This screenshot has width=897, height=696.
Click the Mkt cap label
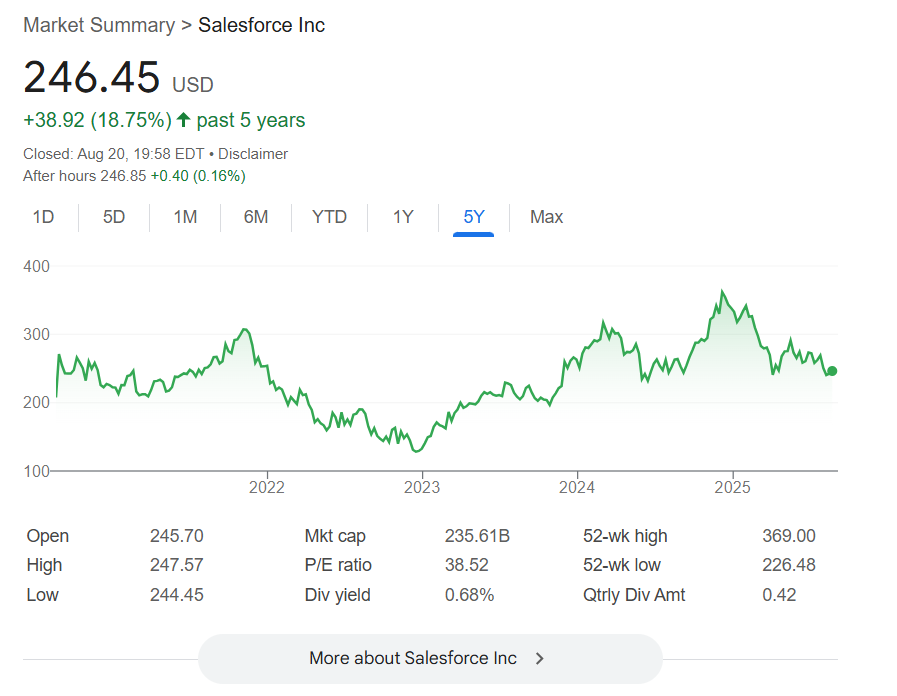tap(335, 536)
